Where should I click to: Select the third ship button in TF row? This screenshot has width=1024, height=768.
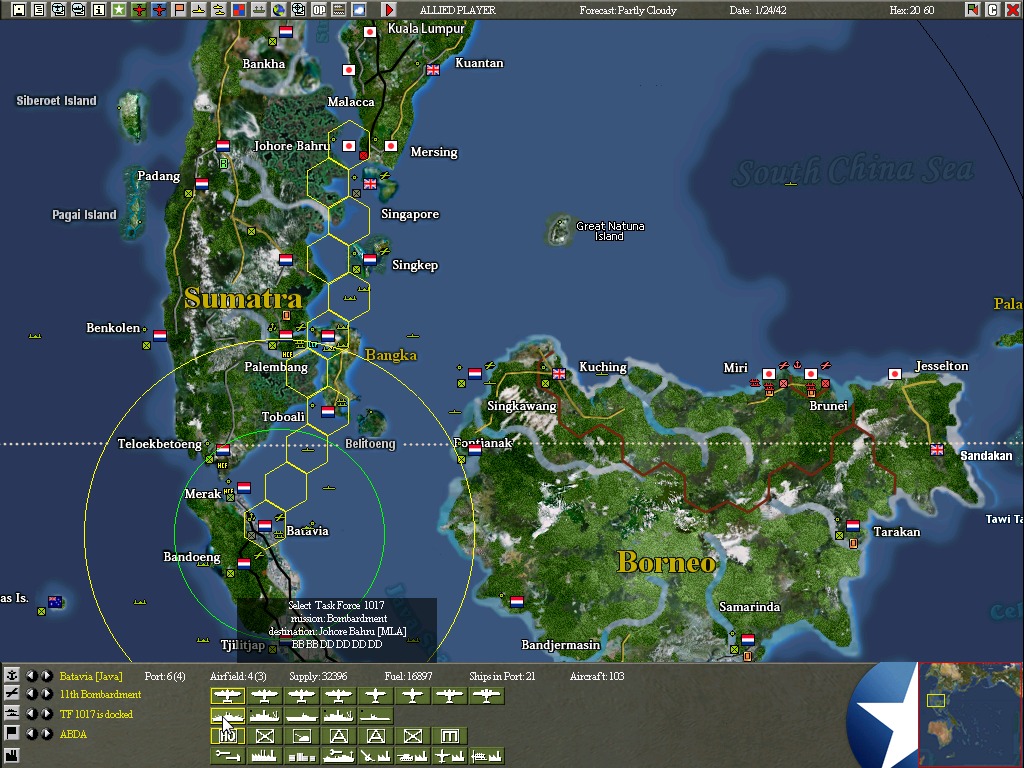[302, 716]
